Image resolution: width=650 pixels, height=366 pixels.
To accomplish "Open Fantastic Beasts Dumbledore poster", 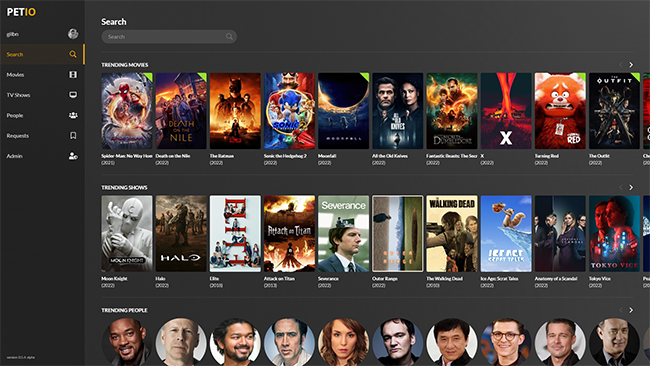I will click(452, 111).
